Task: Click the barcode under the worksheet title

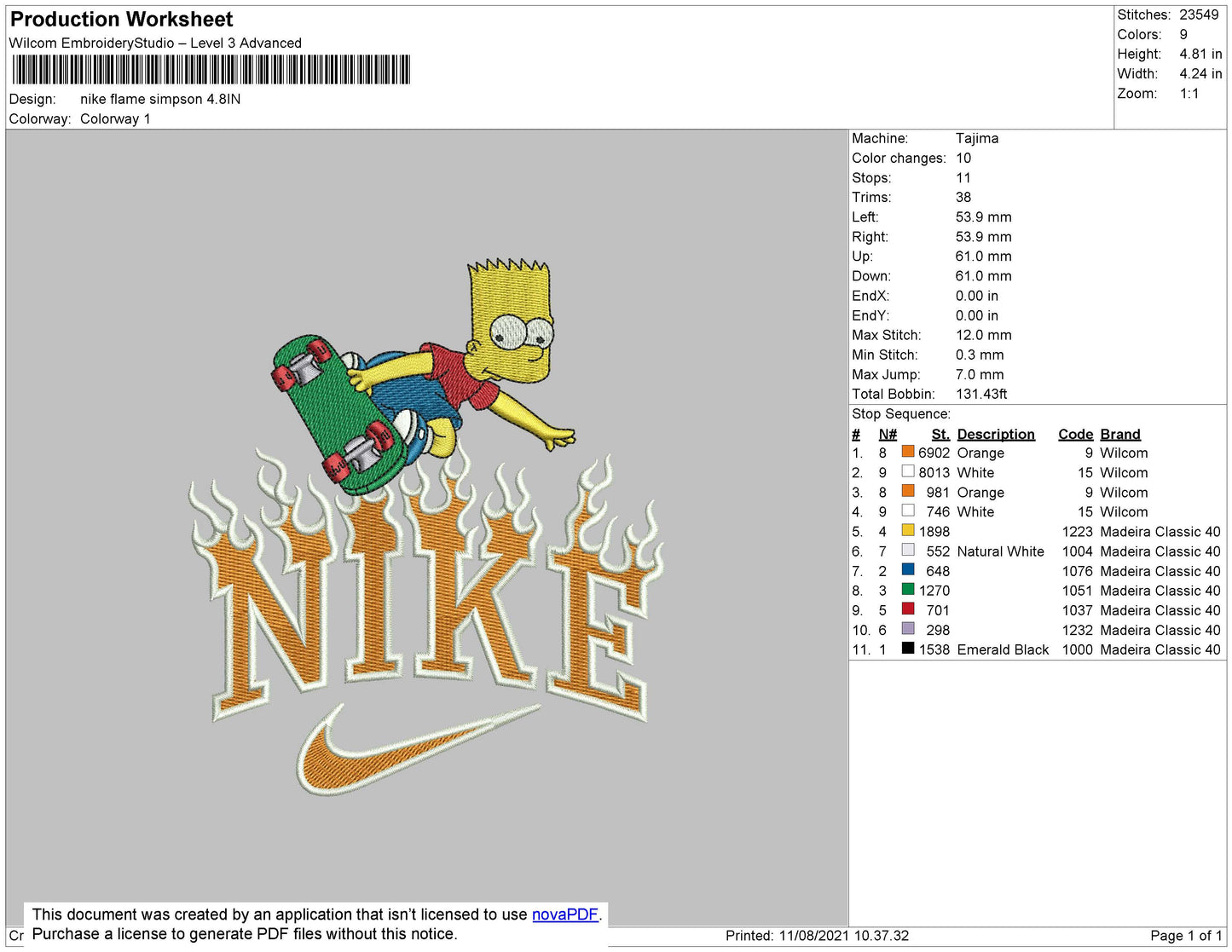Action: [211, 70]
